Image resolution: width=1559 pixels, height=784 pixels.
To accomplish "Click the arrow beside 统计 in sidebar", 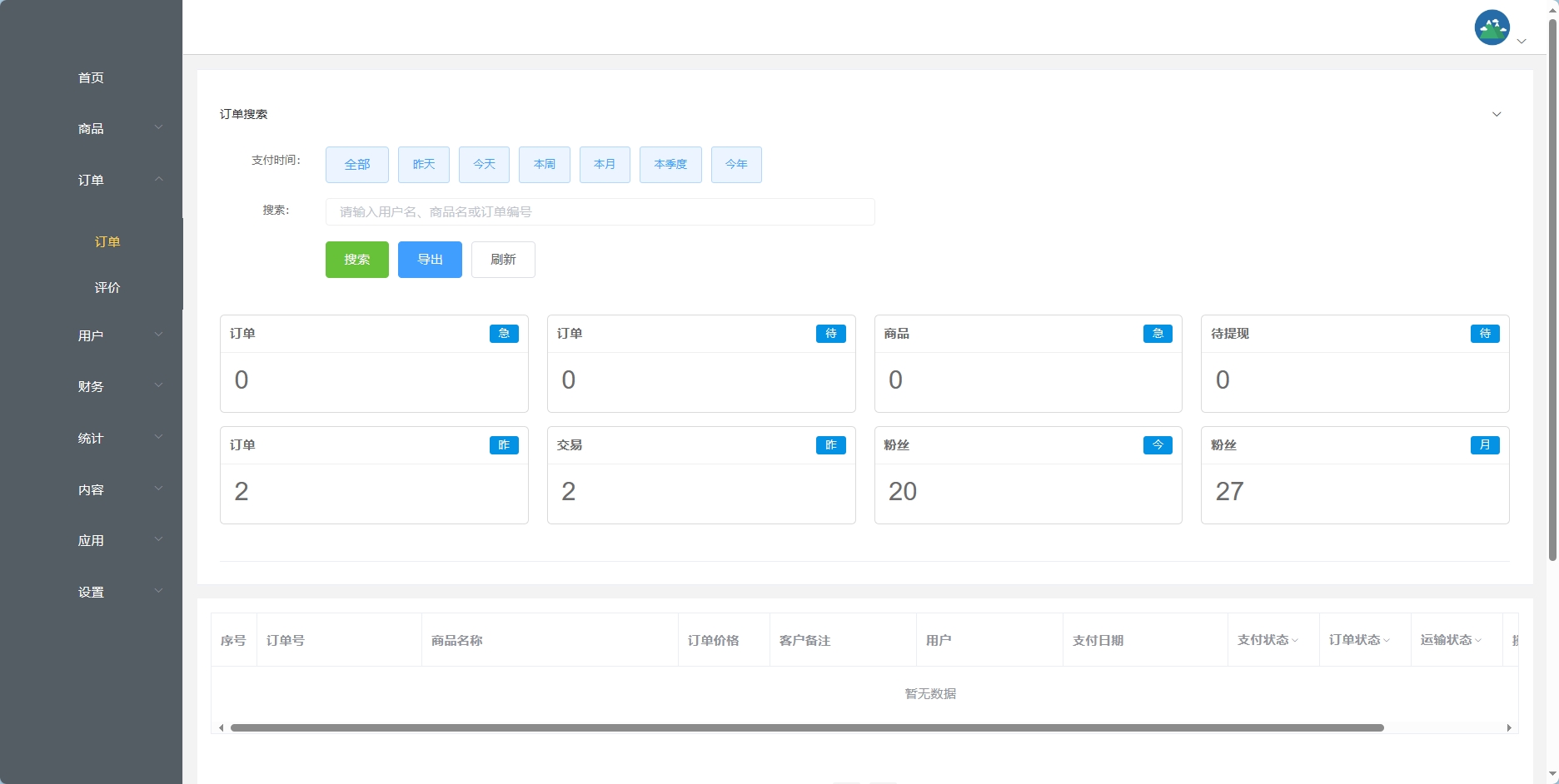I will pyautogui.click(x=158, y=437).
